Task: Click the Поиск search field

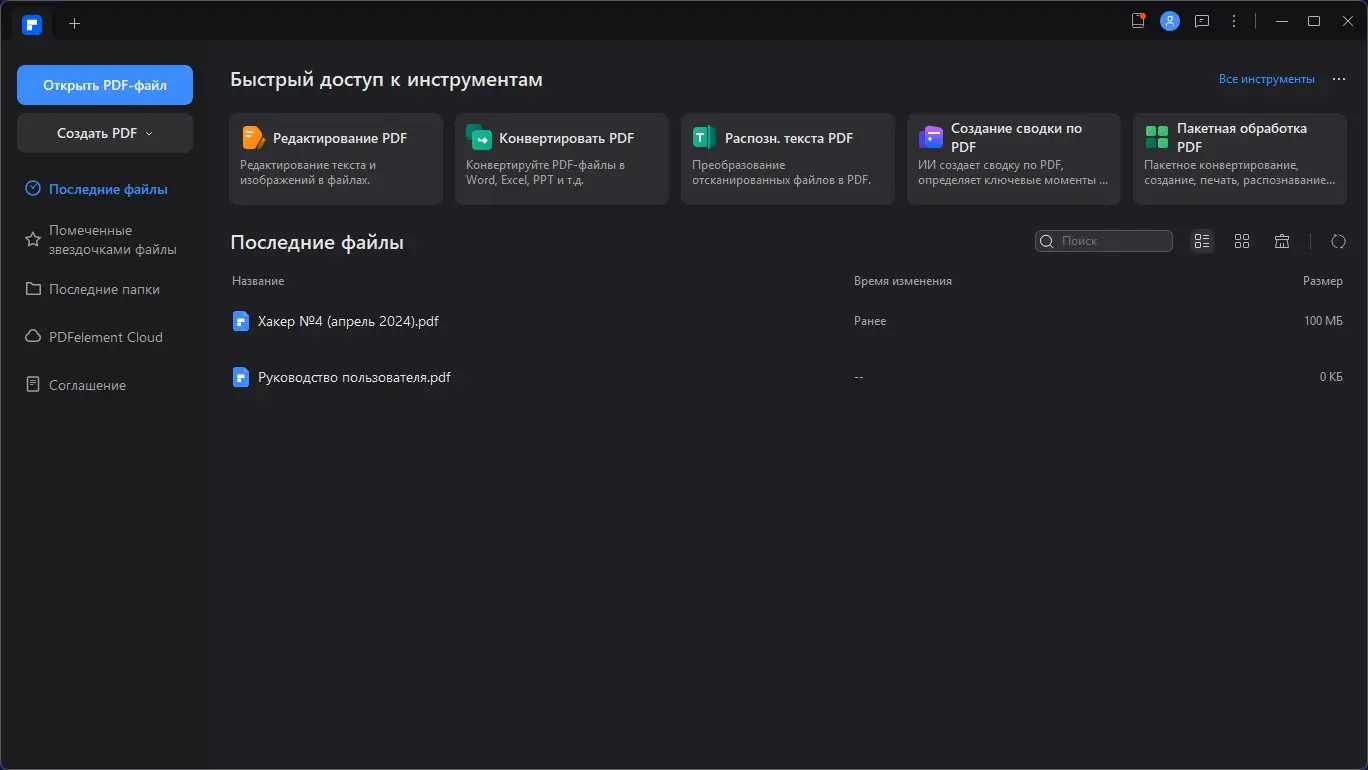Action: [x=1112, y=241]
